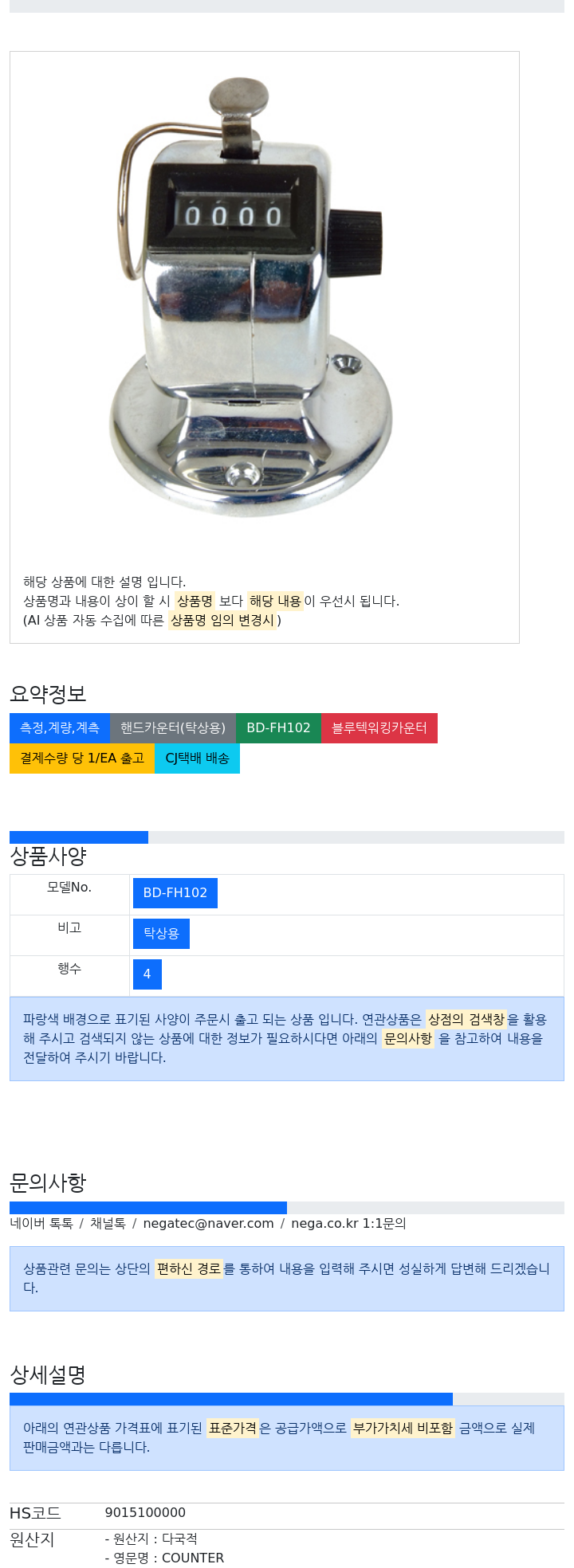
Task: Select the blue BD-FH102 model number value
Action: [x=175, y=893]
